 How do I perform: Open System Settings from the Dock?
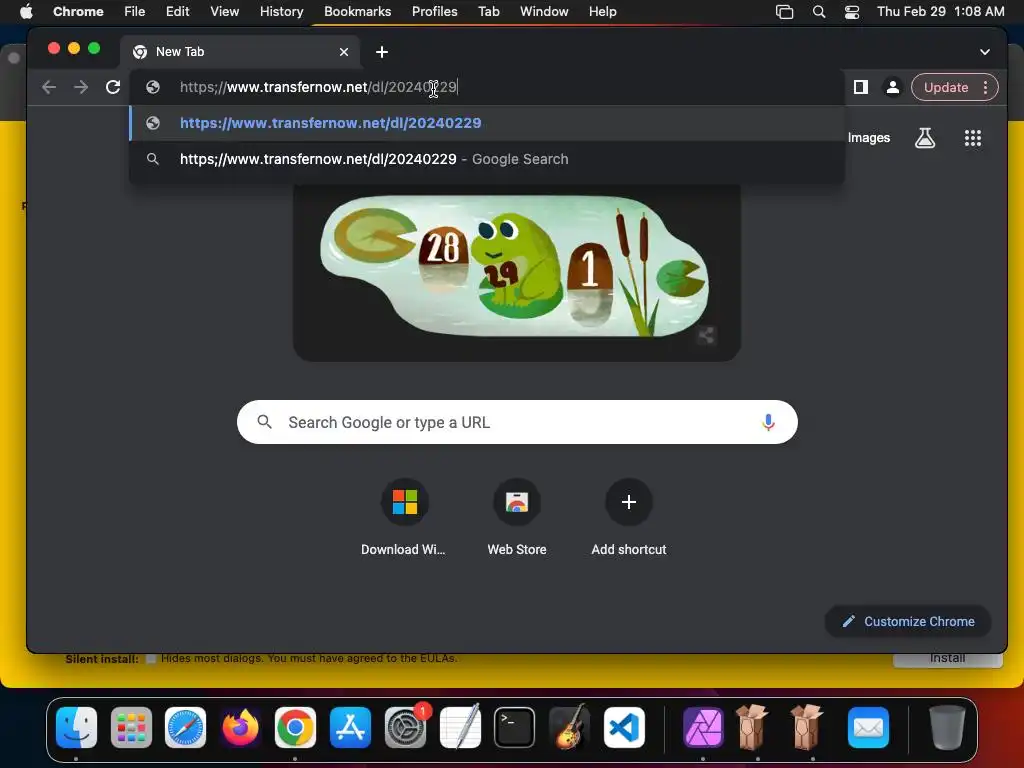405,727
